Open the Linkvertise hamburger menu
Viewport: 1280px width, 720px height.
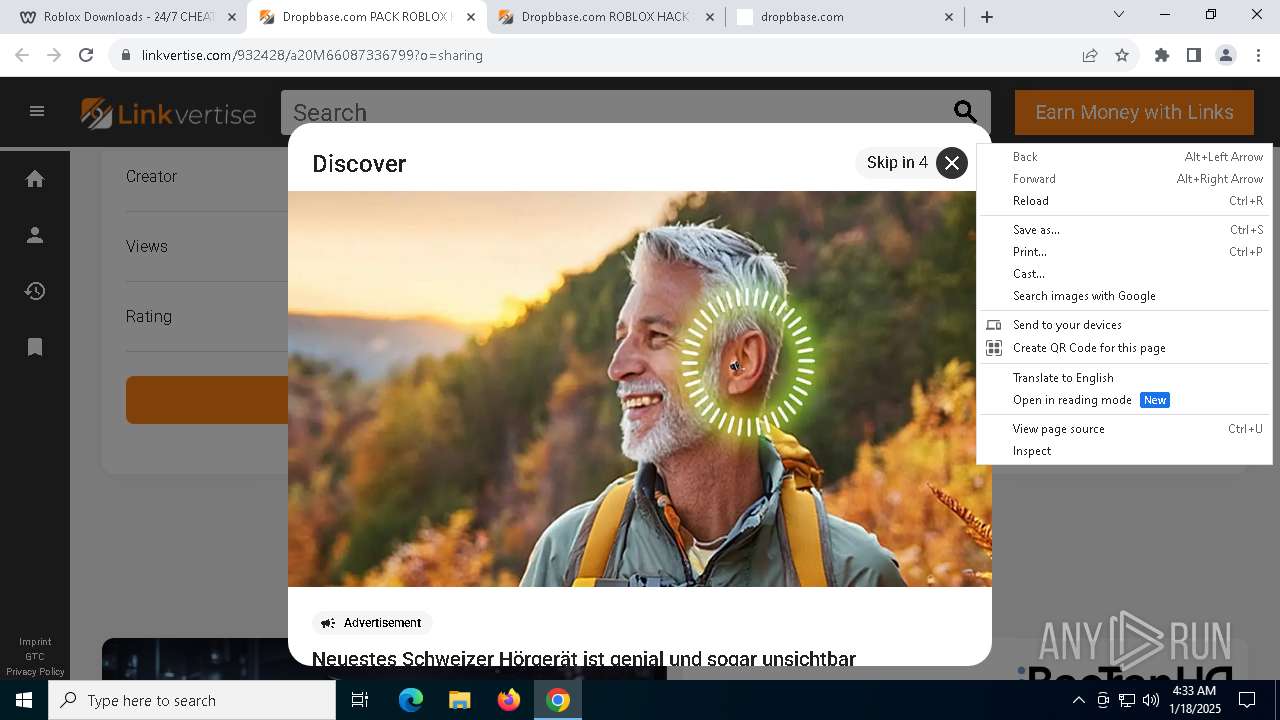click(37, 111)
